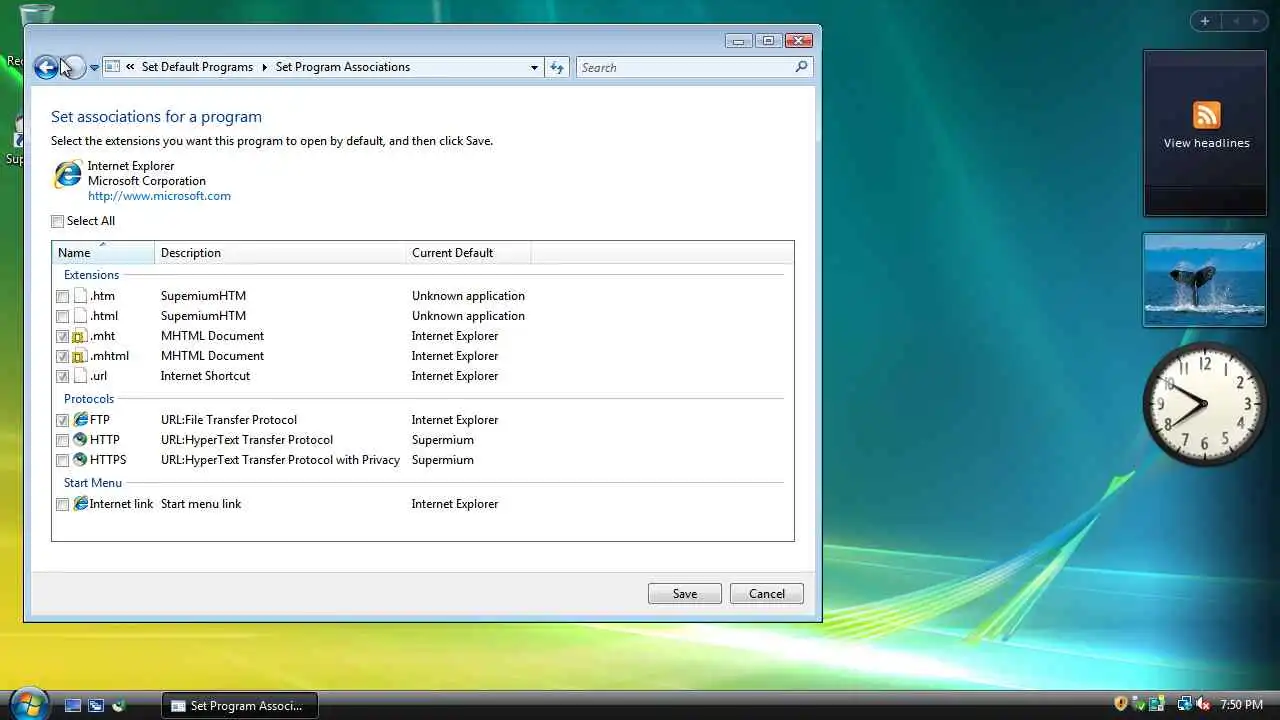Screen dimensions: 1280x720
Task: Enable the HTTPS protocol checkbox
Action: point(63,461)
